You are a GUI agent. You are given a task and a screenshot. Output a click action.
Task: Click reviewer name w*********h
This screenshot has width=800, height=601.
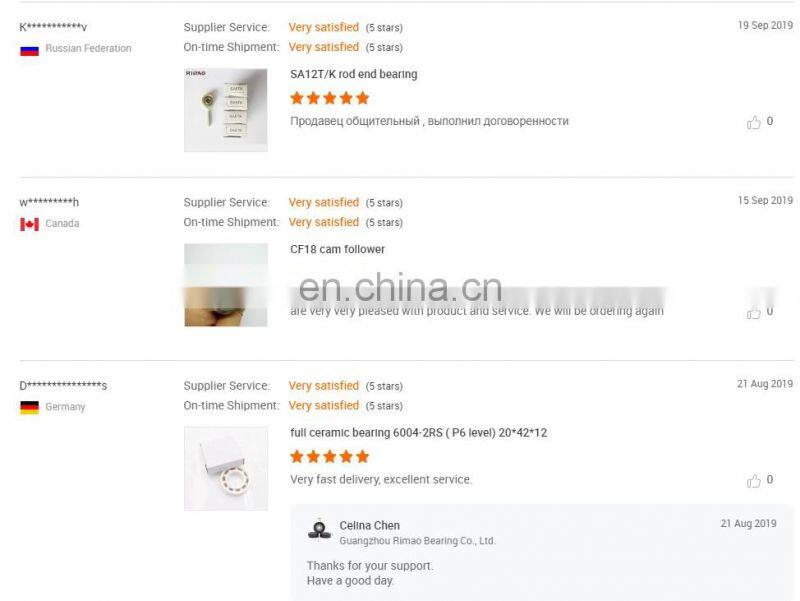(x=49, y=203)
